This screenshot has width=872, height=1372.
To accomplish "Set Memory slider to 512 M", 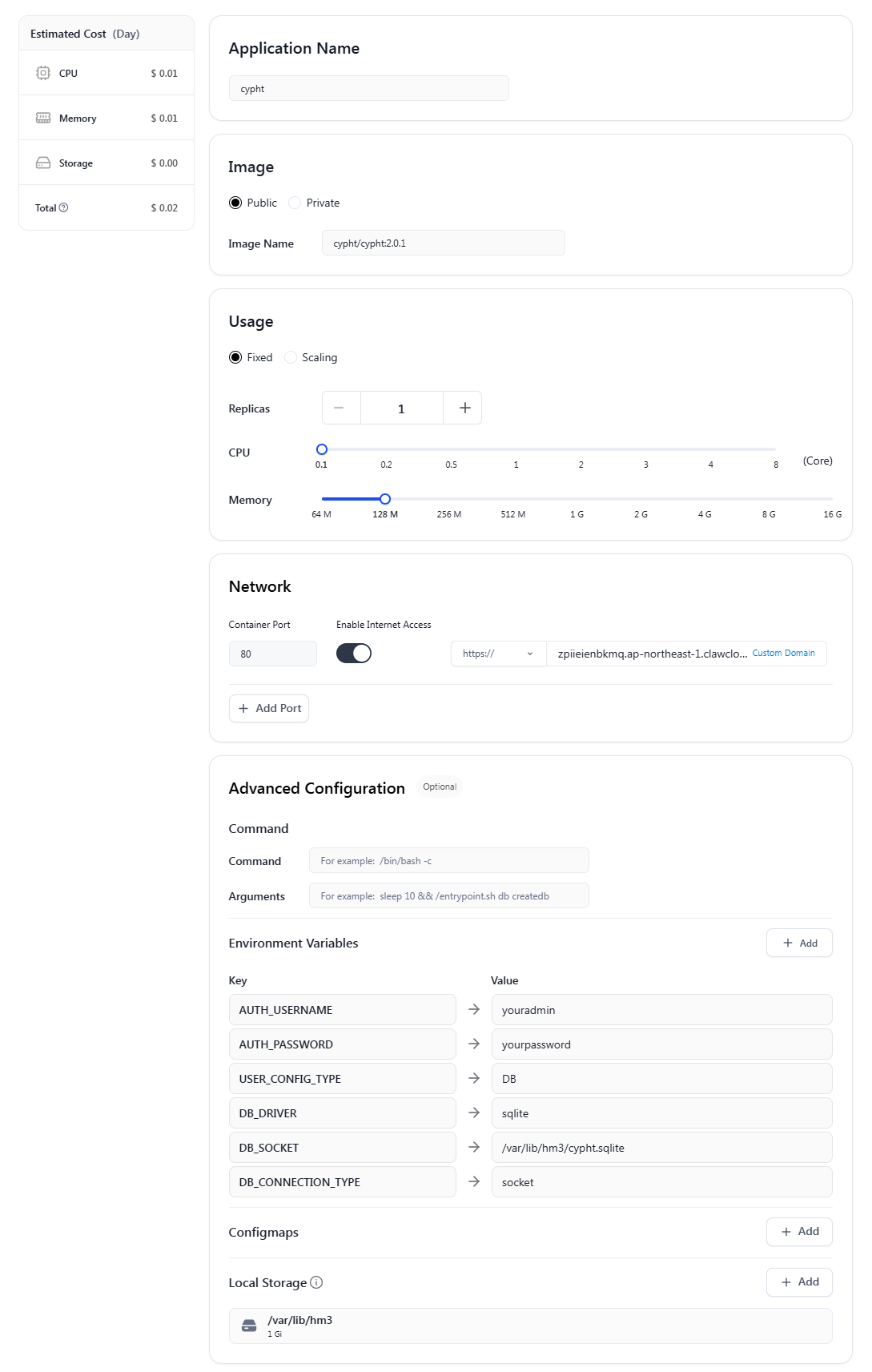I will point(513,499).
